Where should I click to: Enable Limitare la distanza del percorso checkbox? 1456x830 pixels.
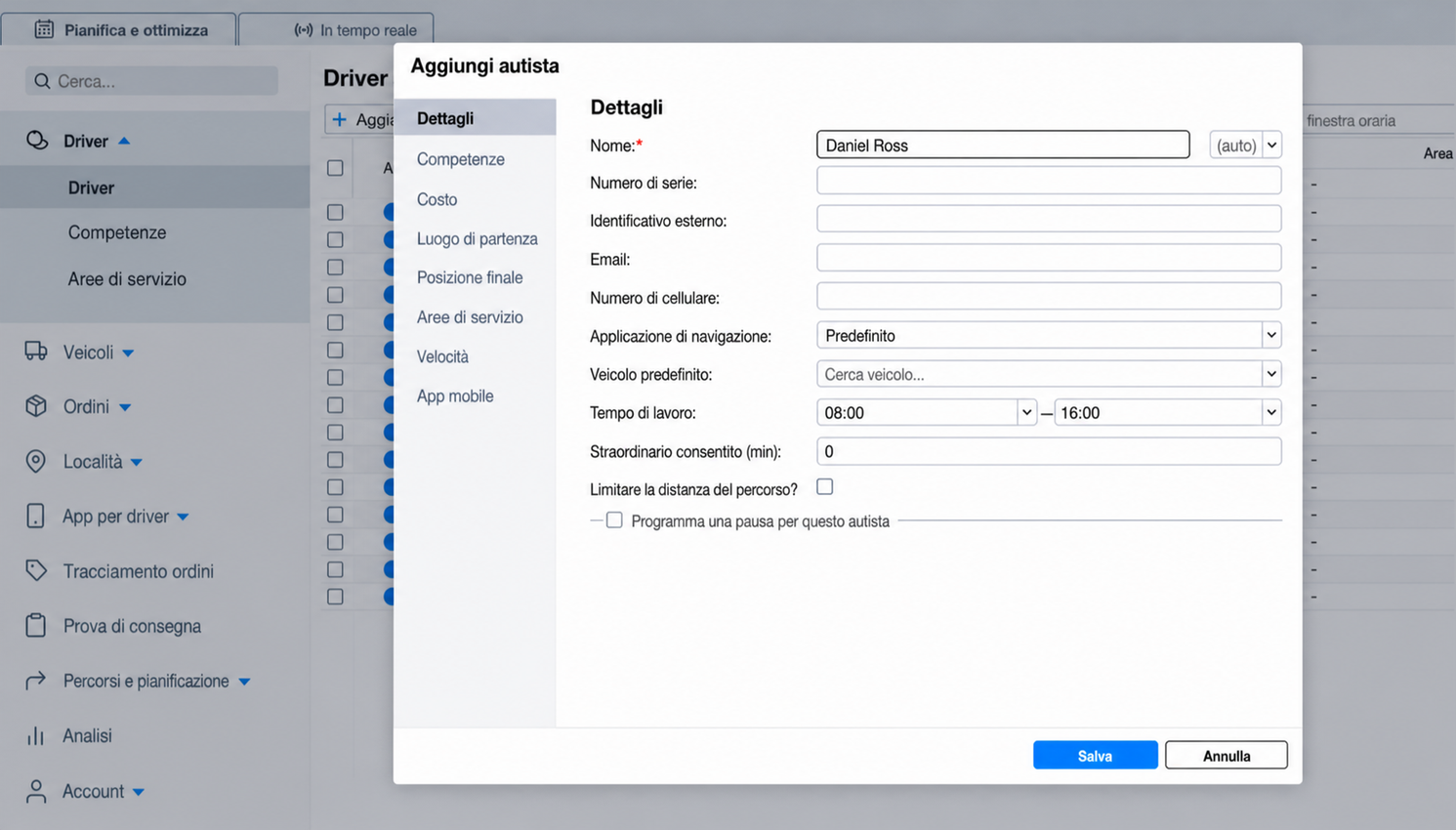[825, 486]
